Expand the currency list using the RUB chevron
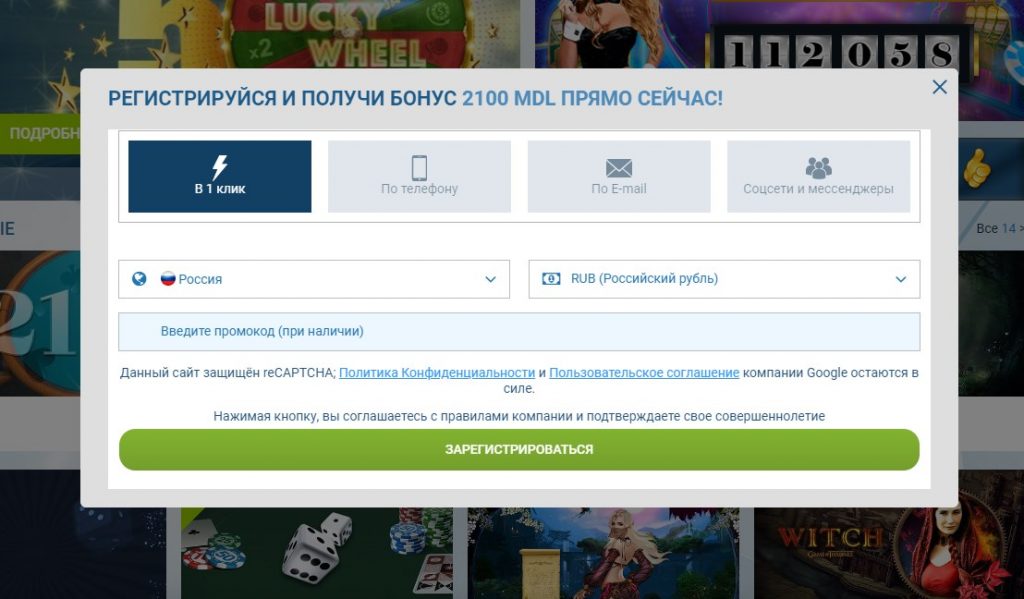This screenshot has width=1024, height=599. [901, 280]
